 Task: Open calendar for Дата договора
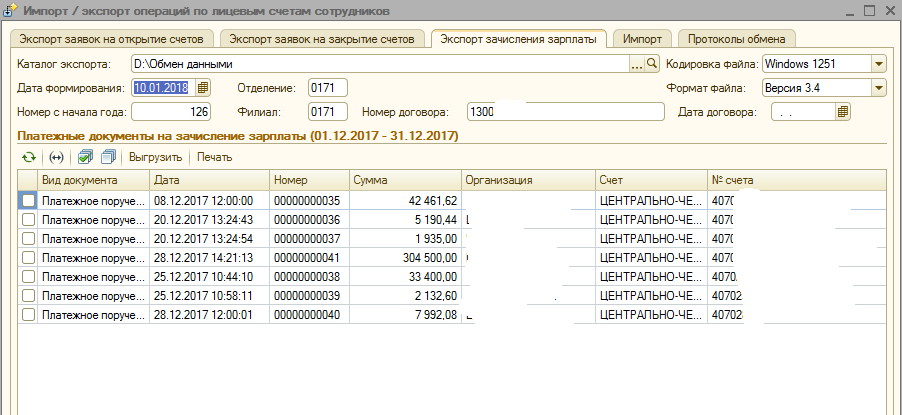point(844,112)
